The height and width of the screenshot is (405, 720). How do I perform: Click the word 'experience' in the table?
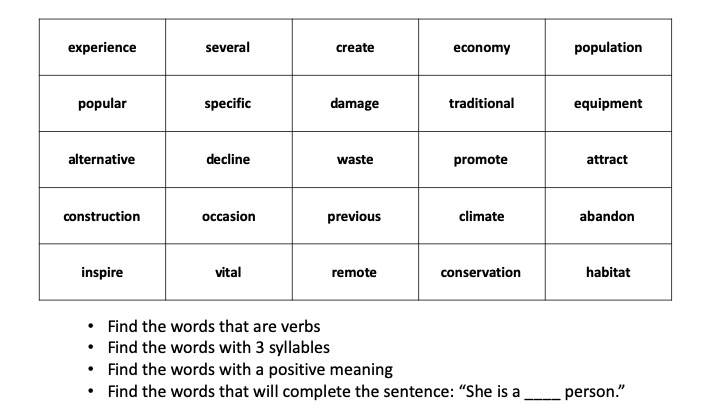point(102,48)
